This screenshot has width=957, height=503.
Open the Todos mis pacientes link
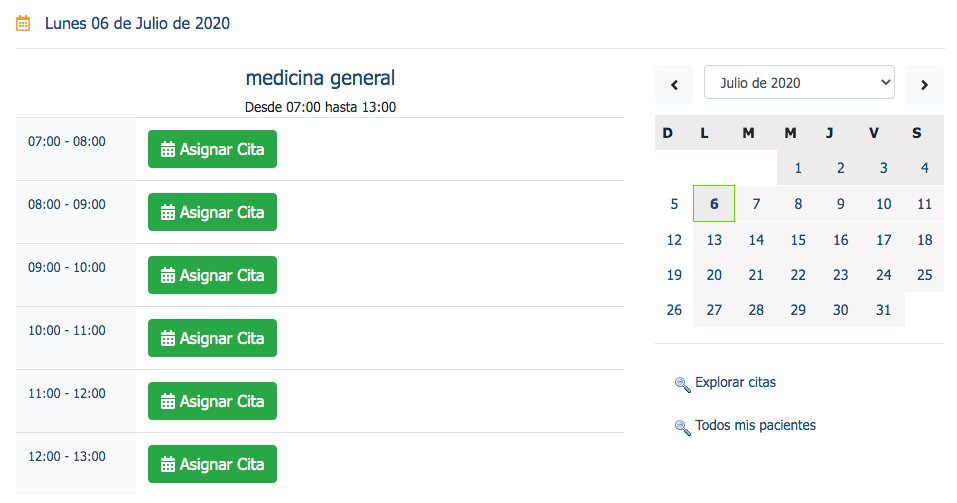(755, 425)
